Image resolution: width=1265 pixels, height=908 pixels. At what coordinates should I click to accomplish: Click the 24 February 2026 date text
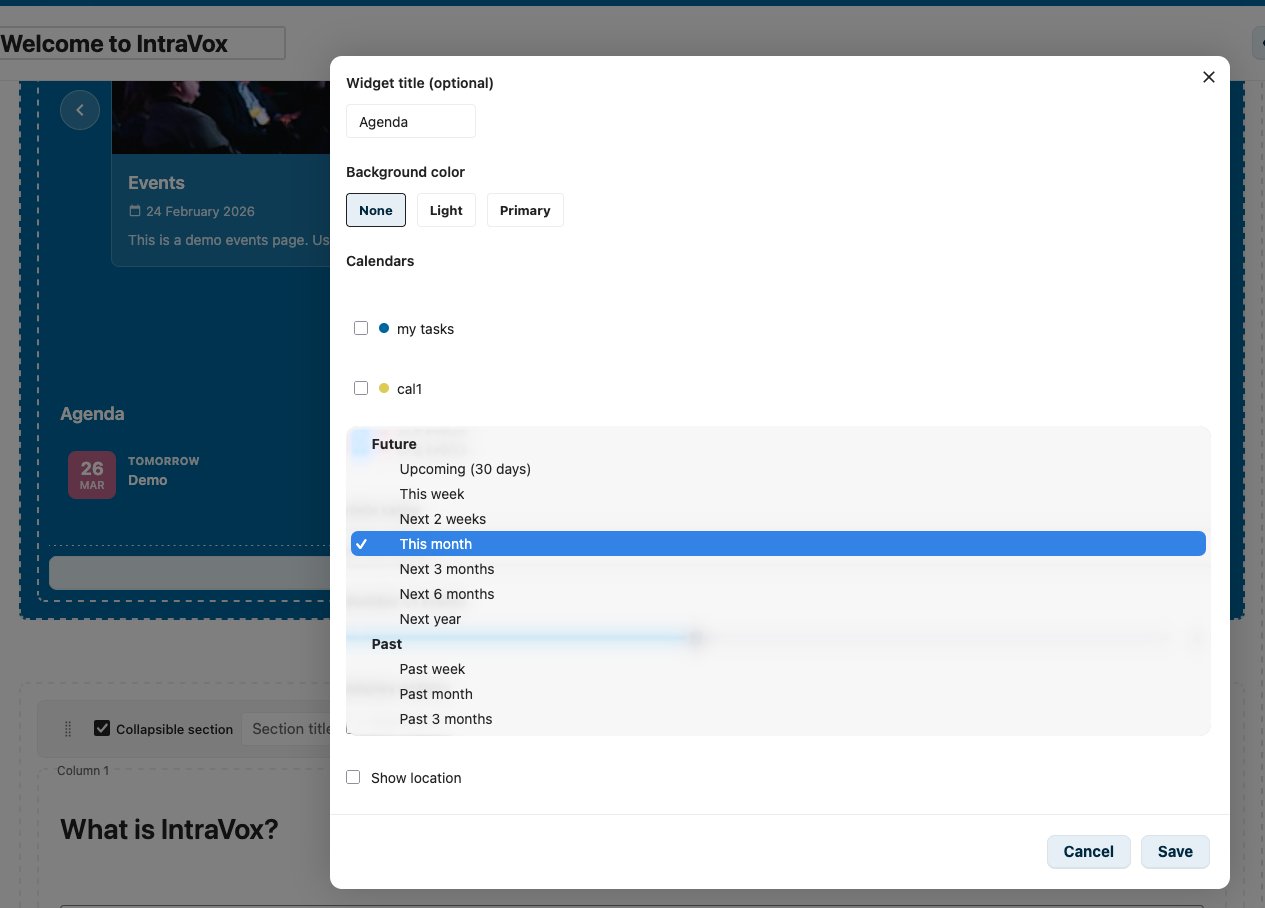point(200,211)
